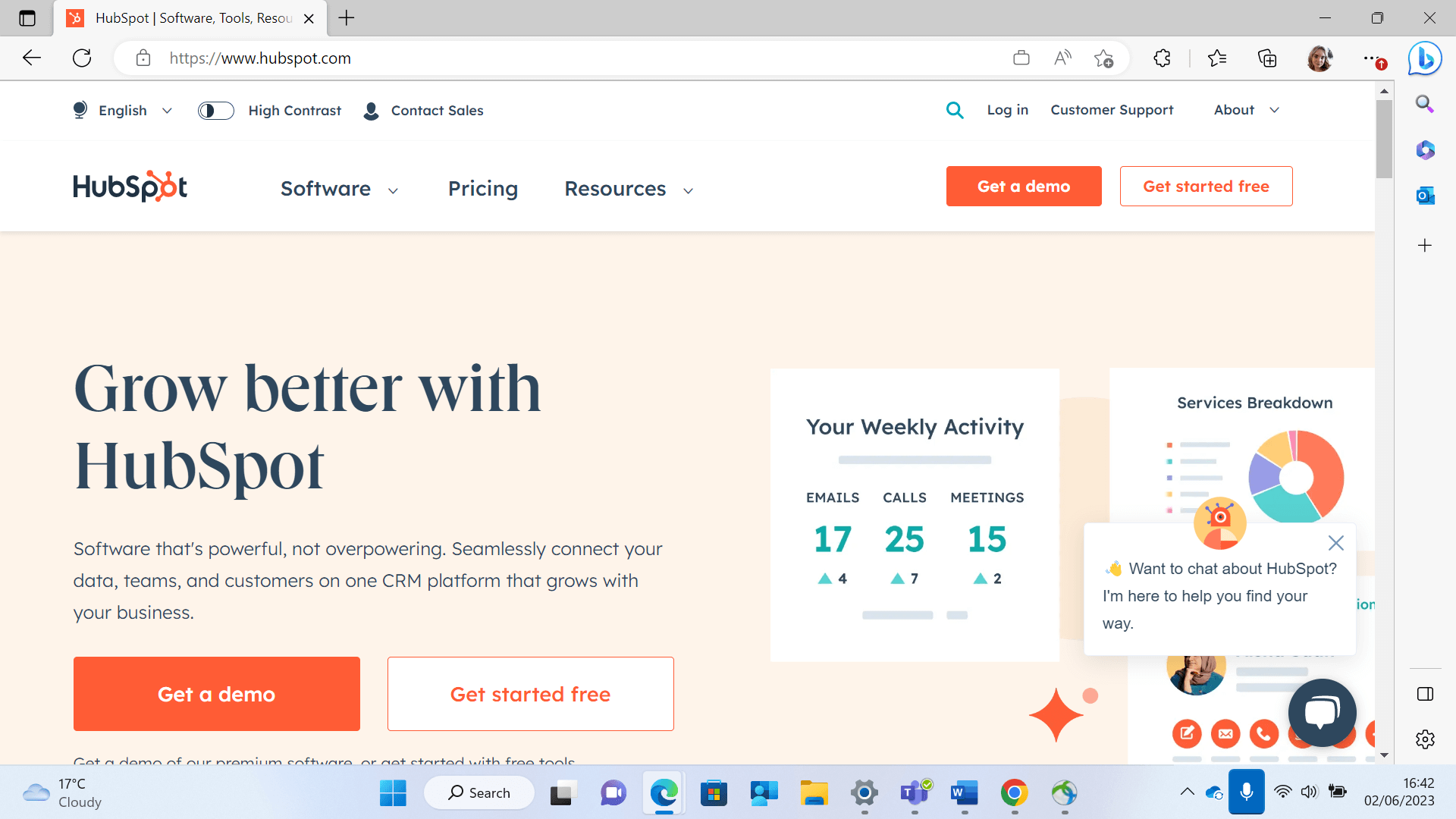Click Log in menu item

[1008, 111]
